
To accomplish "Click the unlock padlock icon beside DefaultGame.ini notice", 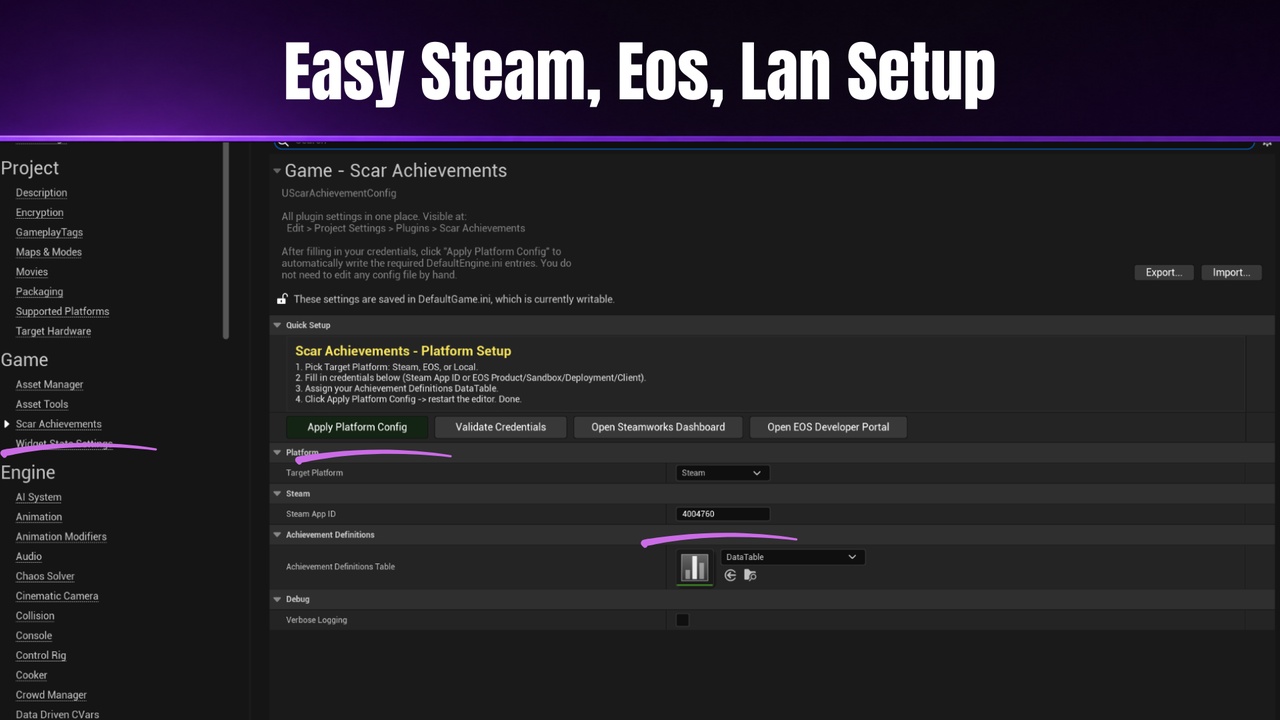I will (283, 299).
